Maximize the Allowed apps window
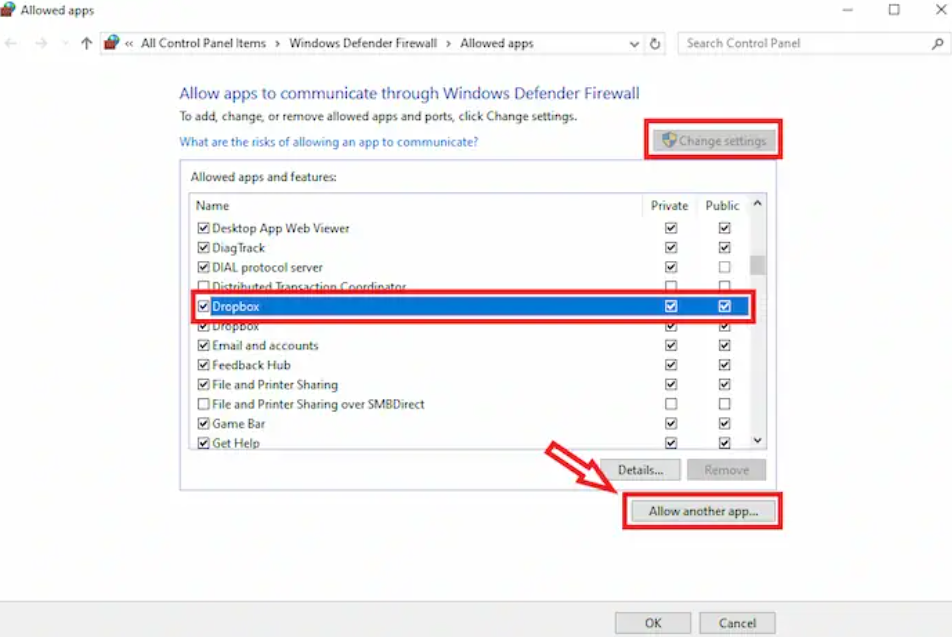Screen dimensions: 952x637 (x=894, y=10)
